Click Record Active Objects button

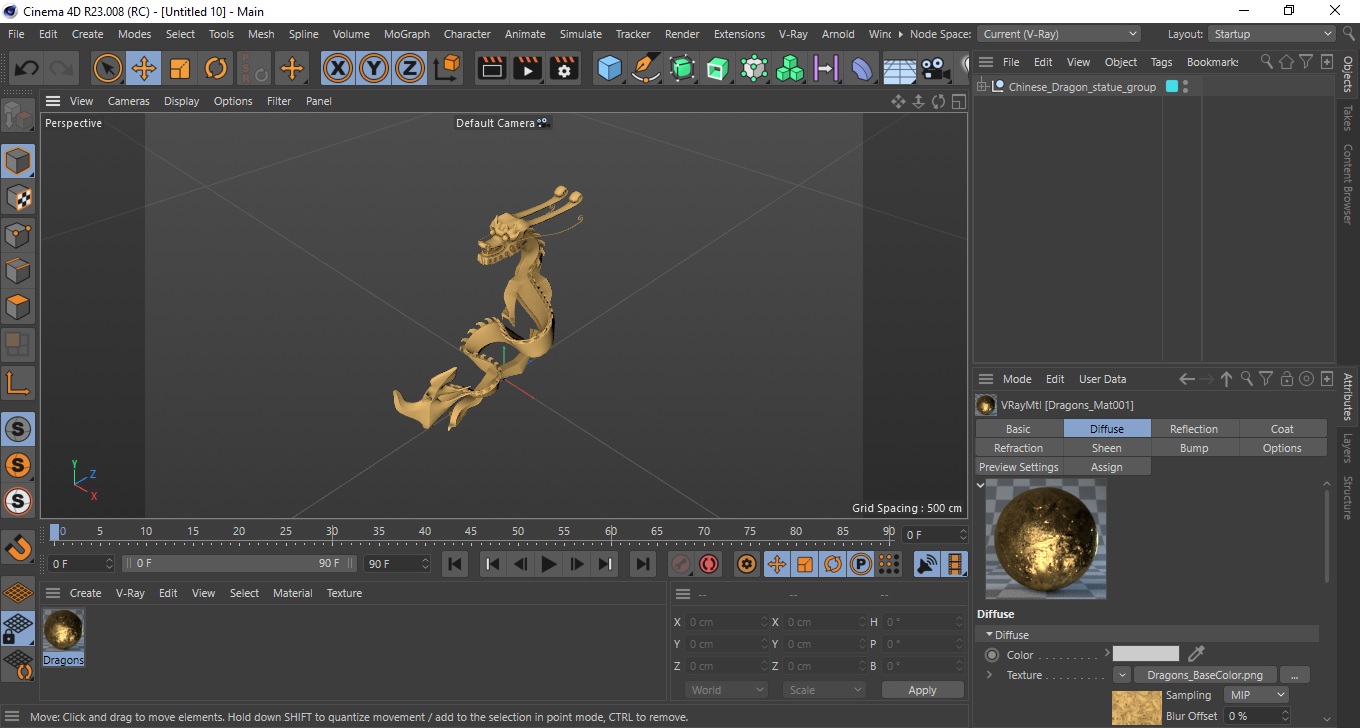681,564
